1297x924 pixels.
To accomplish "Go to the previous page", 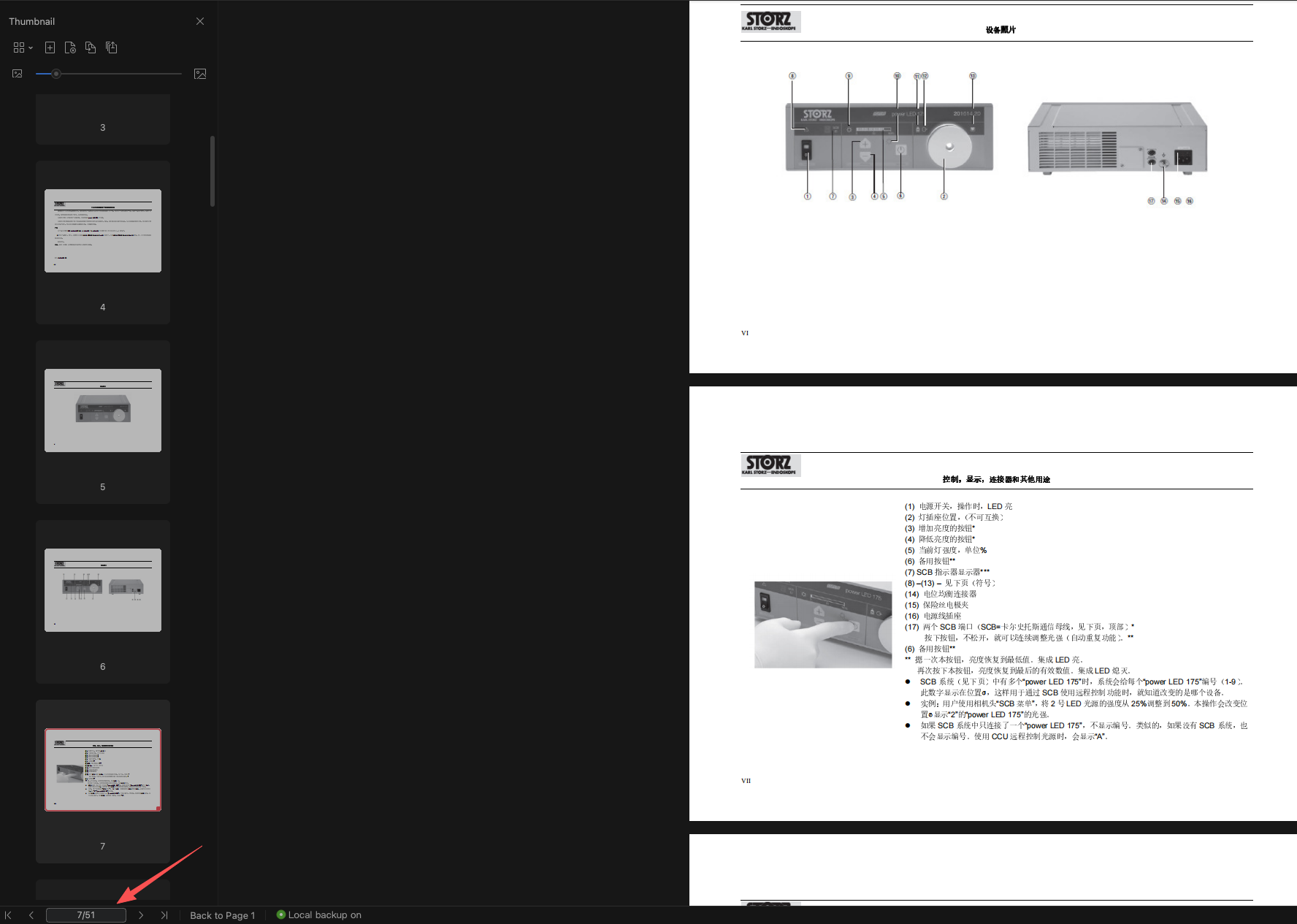I will coord(31,915).
